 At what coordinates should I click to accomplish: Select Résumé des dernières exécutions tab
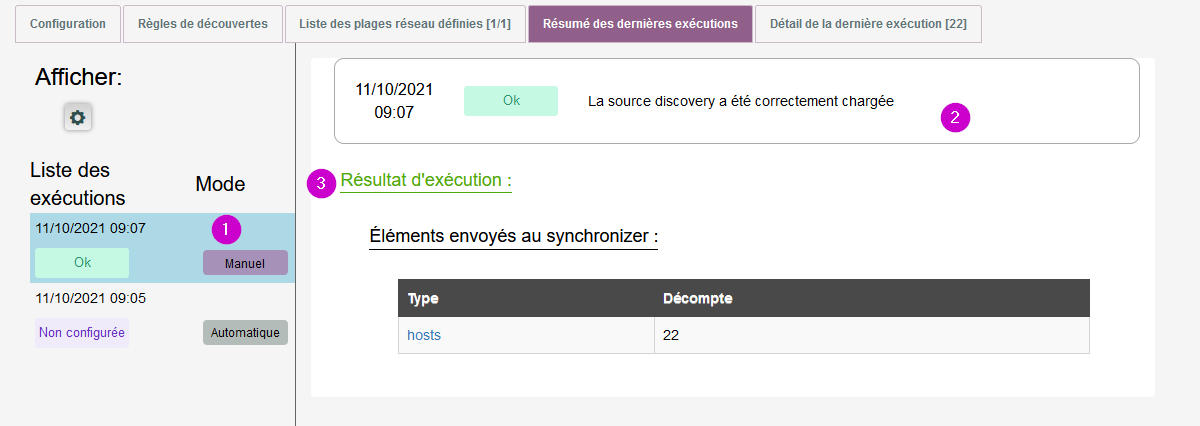click(x=640, y=24)
